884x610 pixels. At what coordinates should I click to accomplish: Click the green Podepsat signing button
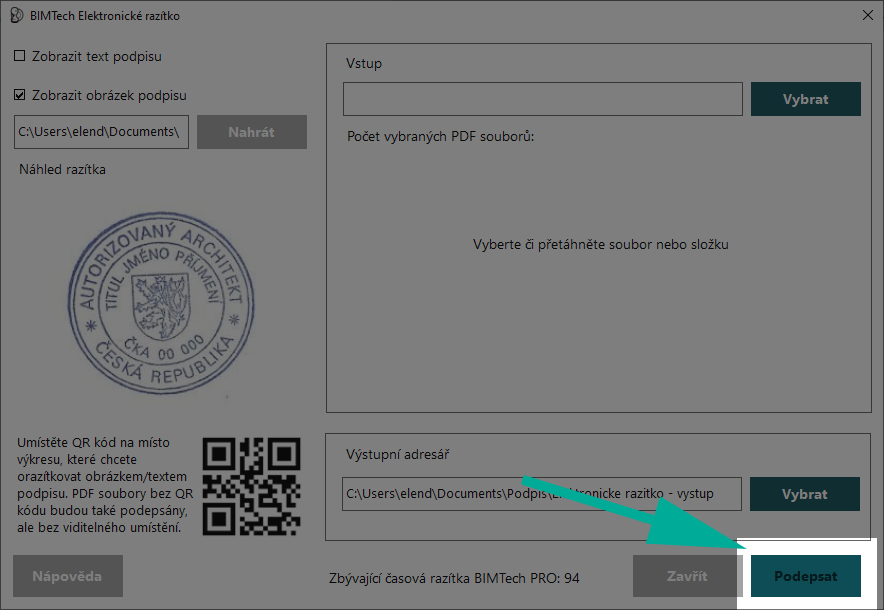pyautogui.click(x=806, y=576)
